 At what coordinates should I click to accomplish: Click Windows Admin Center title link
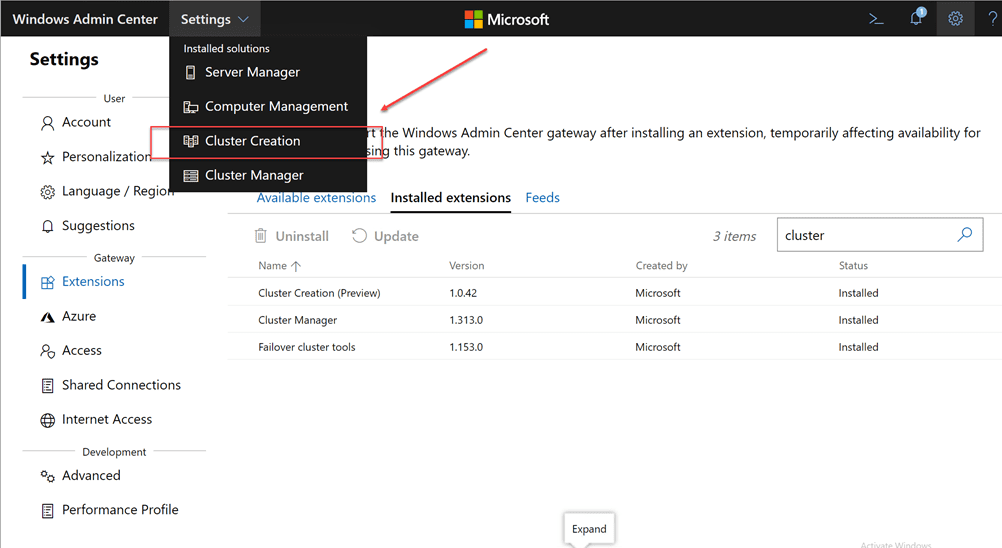[x=85, y=19]
